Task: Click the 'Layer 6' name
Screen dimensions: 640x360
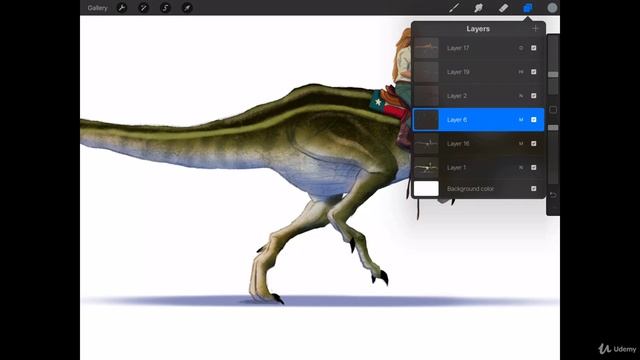Action: coord(457,120)
